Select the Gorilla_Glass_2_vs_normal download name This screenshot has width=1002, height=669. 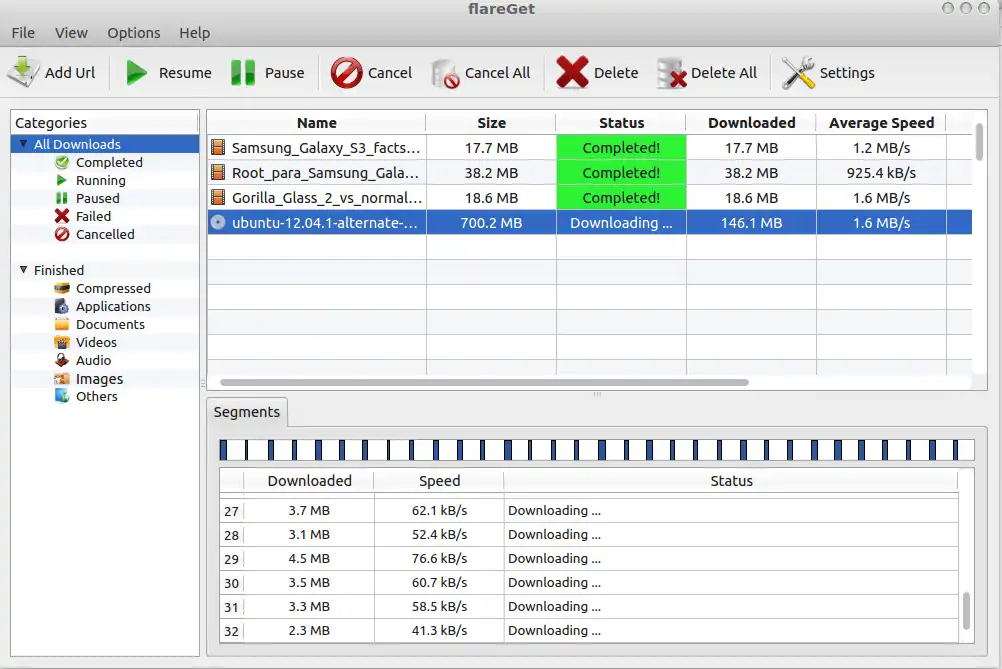(x=327, y=197)
